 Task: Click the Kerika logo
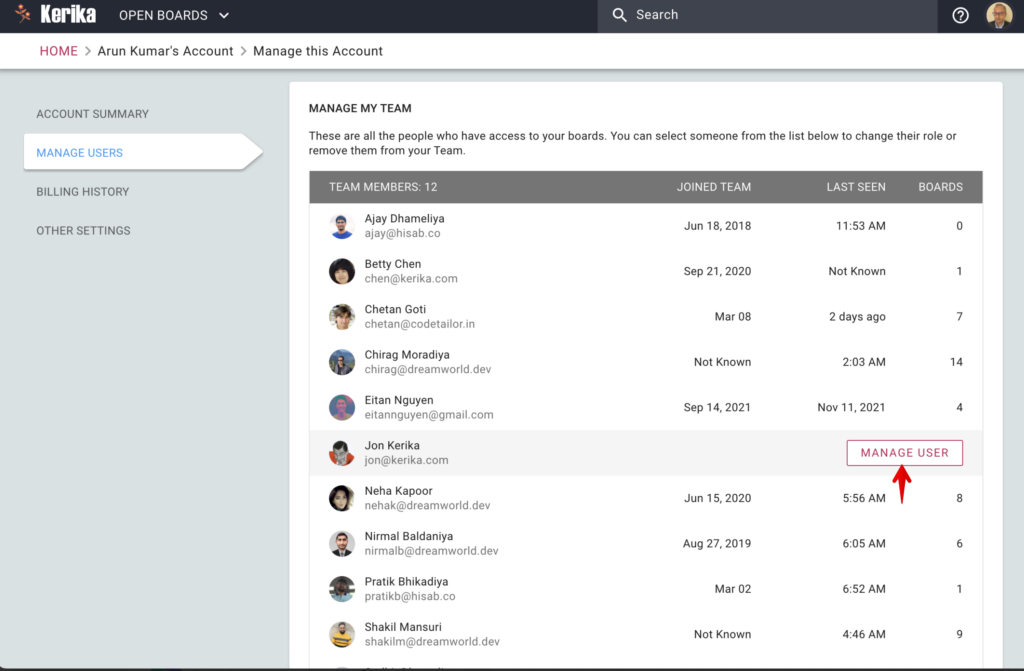[x=56, y=14]
